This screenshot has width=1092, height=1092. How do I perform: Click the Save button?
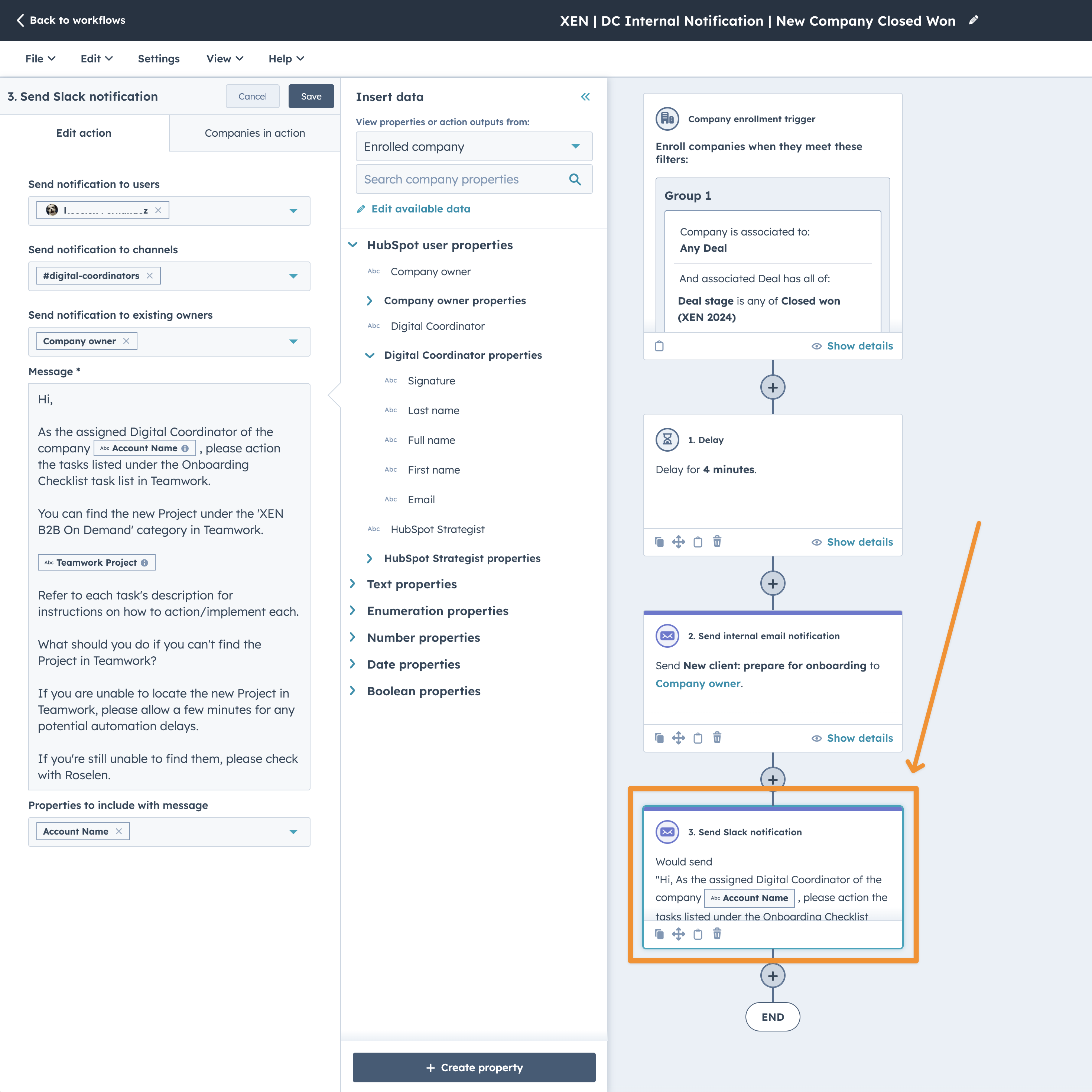[x=311, y=96]
